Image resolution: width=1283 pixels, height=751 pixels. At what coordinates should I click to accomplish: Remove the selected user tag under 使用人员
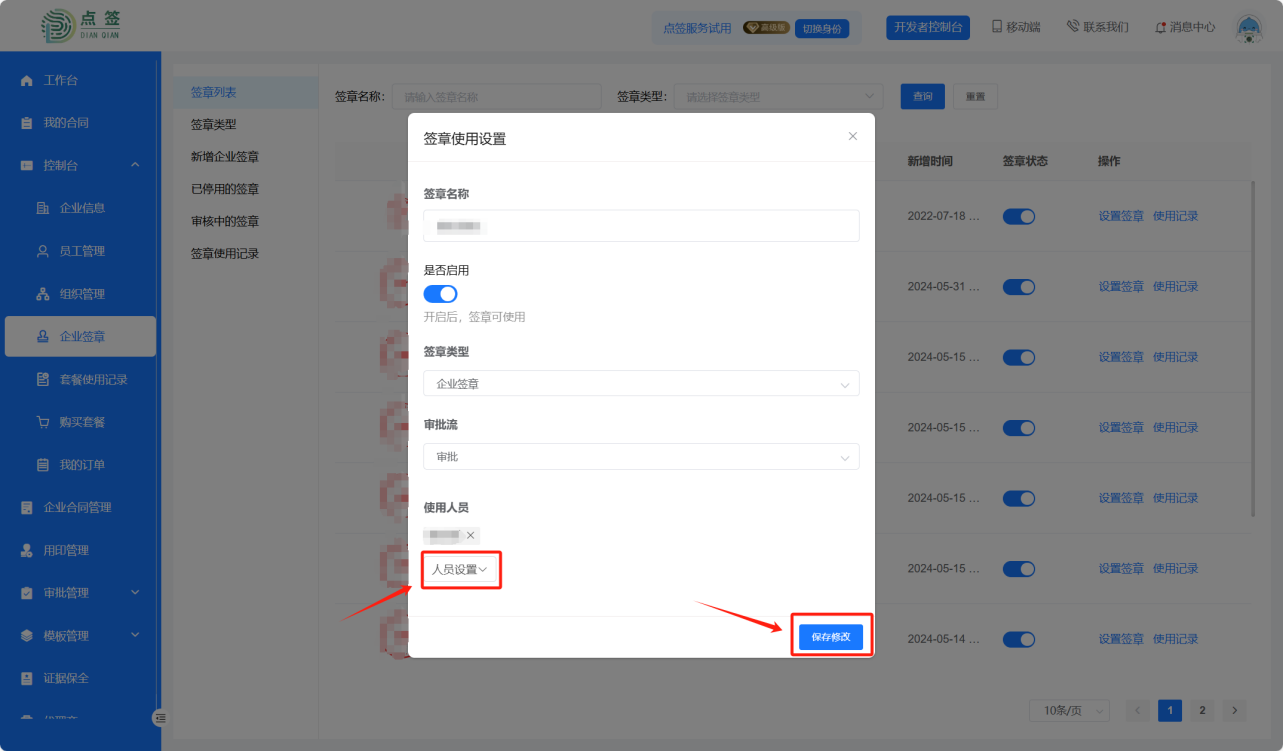[x=471, y=536]
